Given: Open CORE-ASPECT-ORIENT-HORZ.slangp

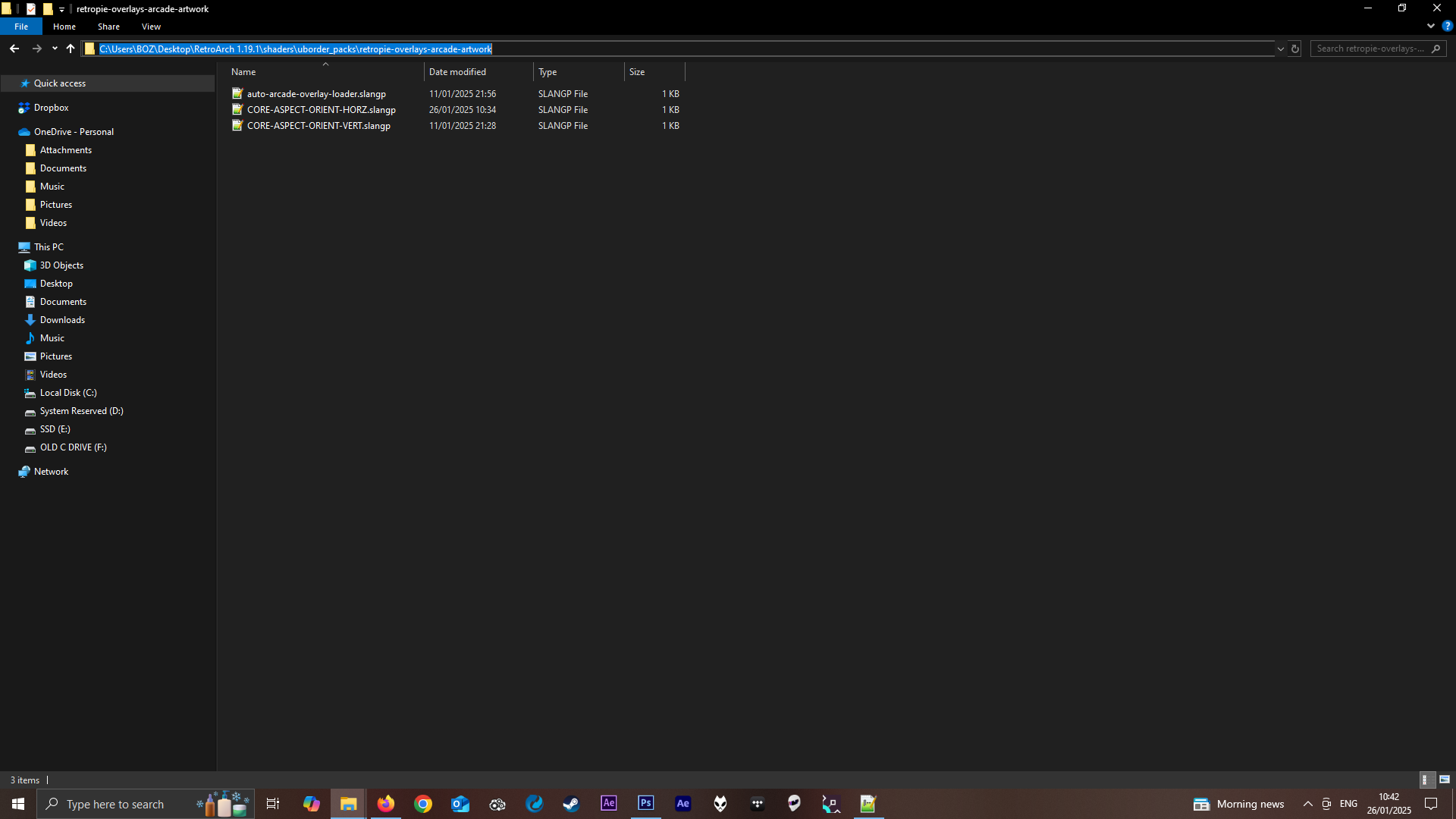Looking at the screenshot, I should click(x=322, y=109).
